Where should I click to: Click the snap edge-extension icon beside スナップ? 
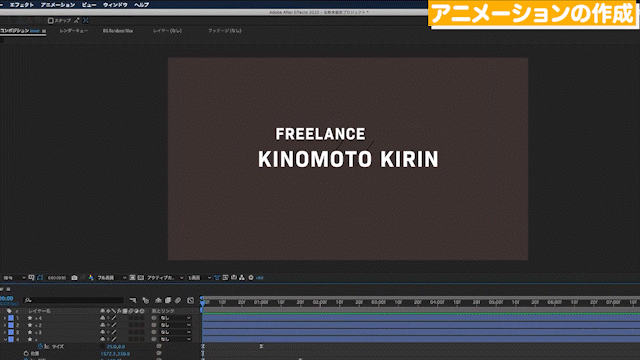point(77,20)
